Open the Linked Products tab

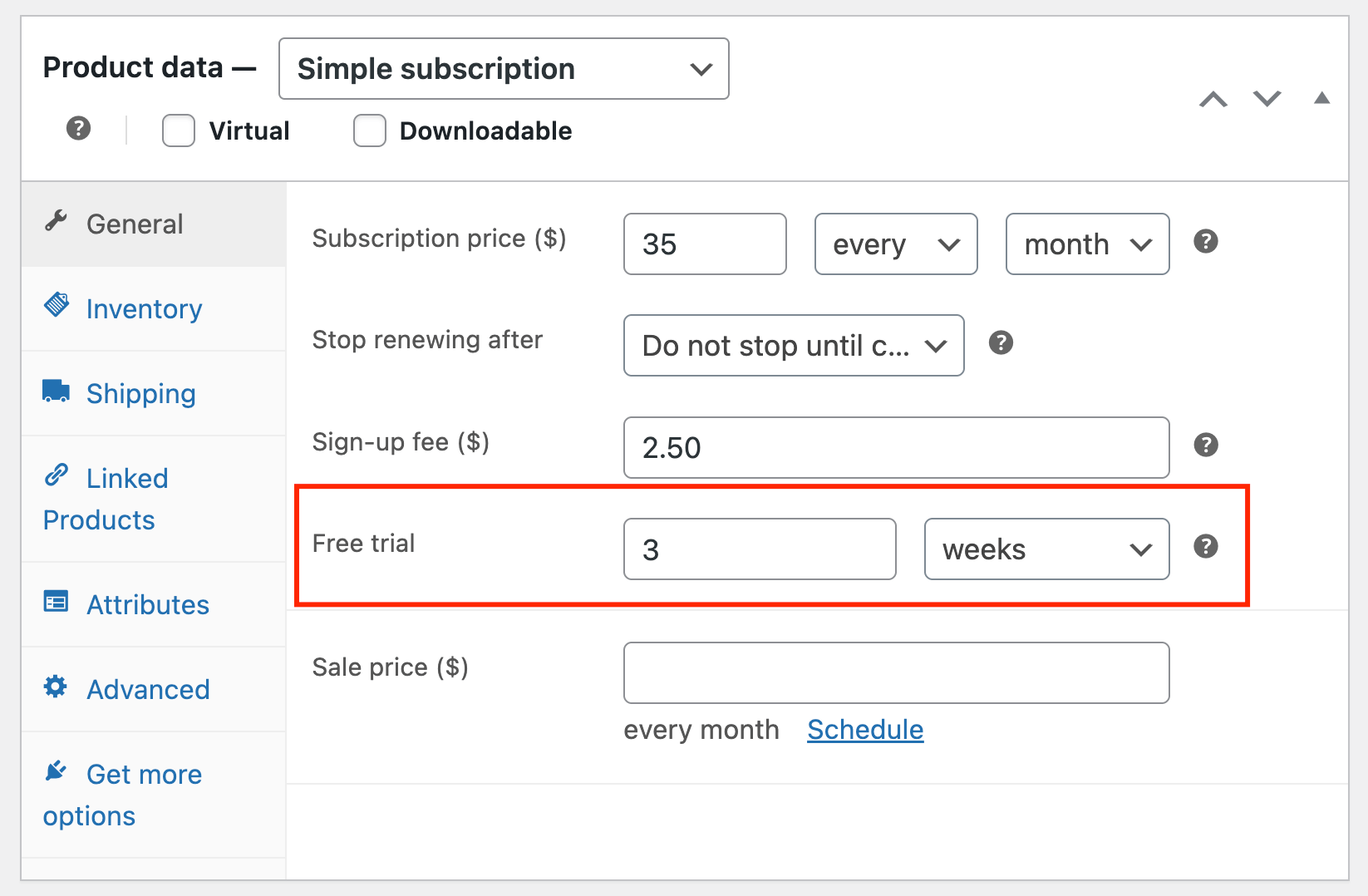click(x=154, y=500)
